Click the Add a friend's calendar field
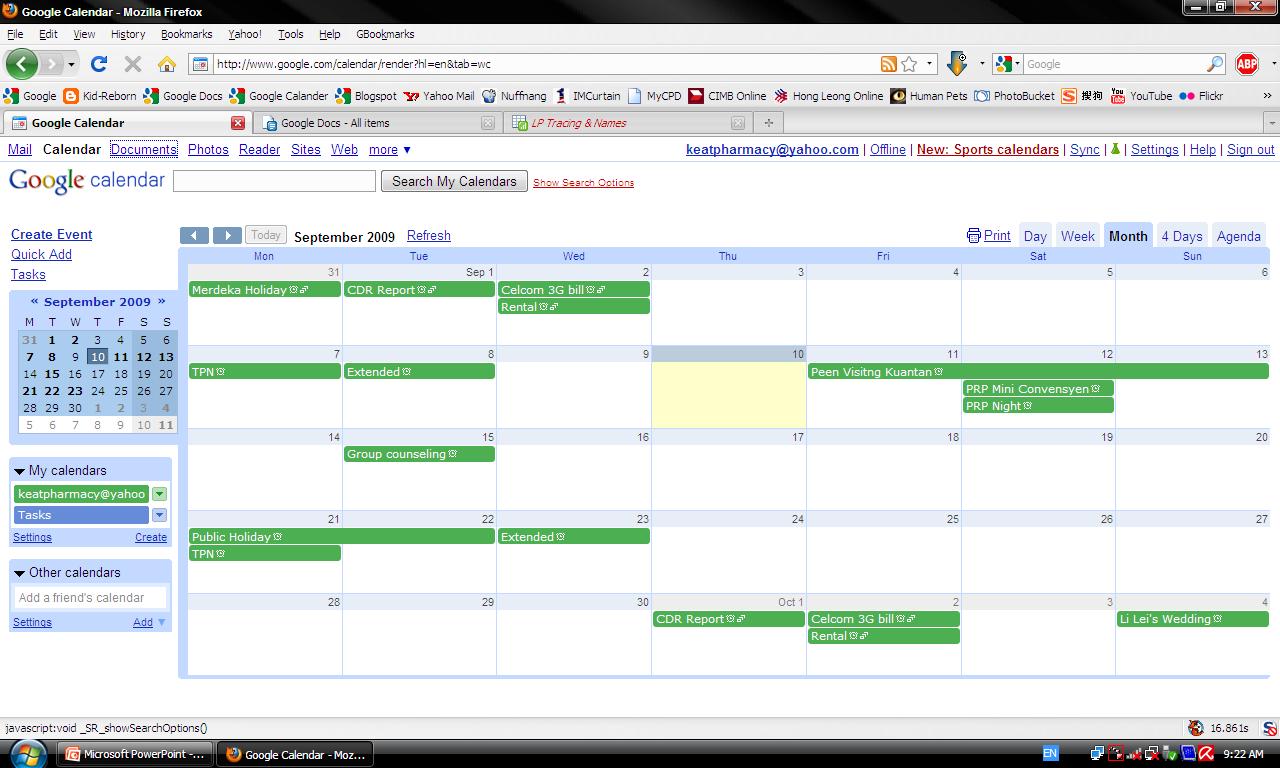This screenshot has height=768, width=1280. (x=90, y=598)
